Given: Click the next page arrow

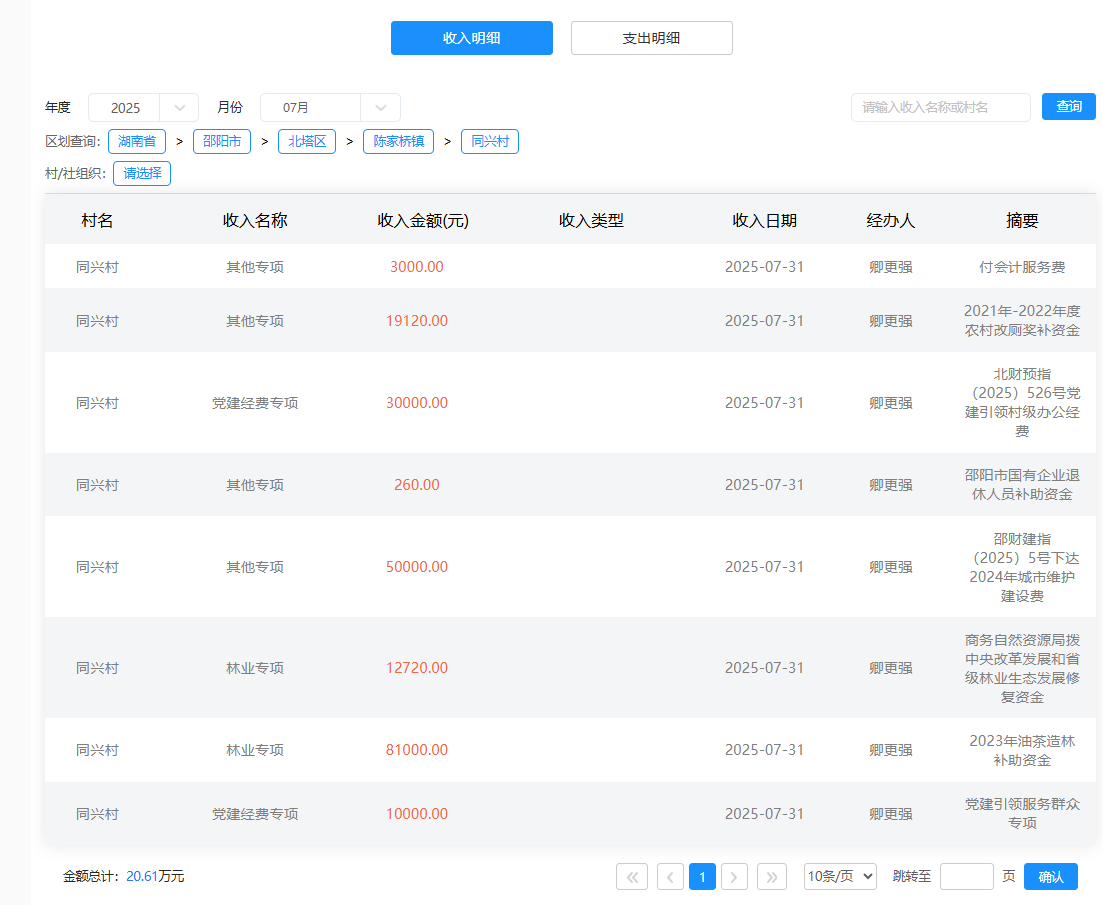Looking at the screenshot, I should click(735, 877).
